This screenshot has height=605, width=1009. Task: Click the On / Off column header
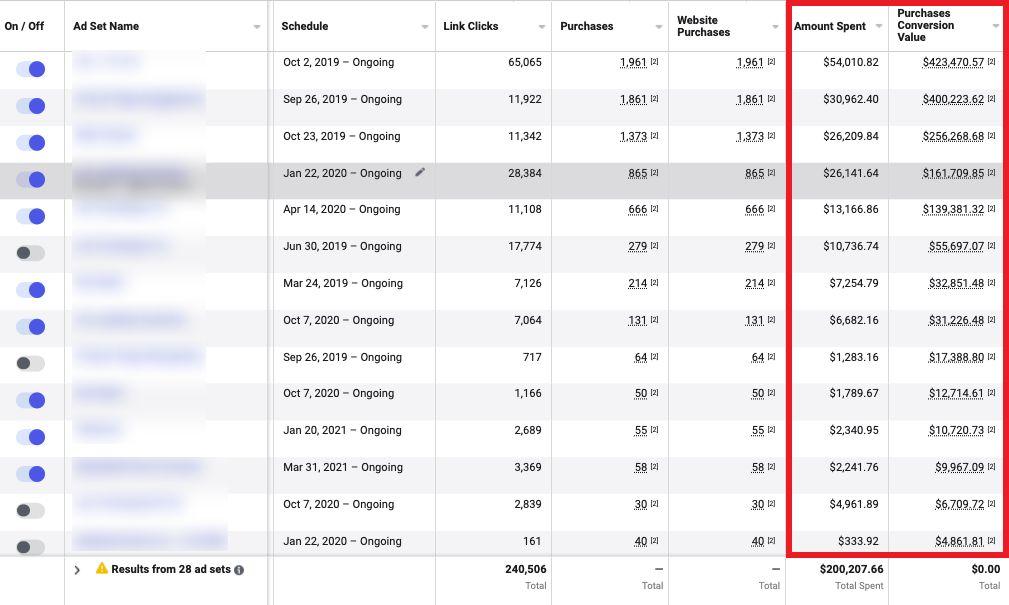(24, 26)
